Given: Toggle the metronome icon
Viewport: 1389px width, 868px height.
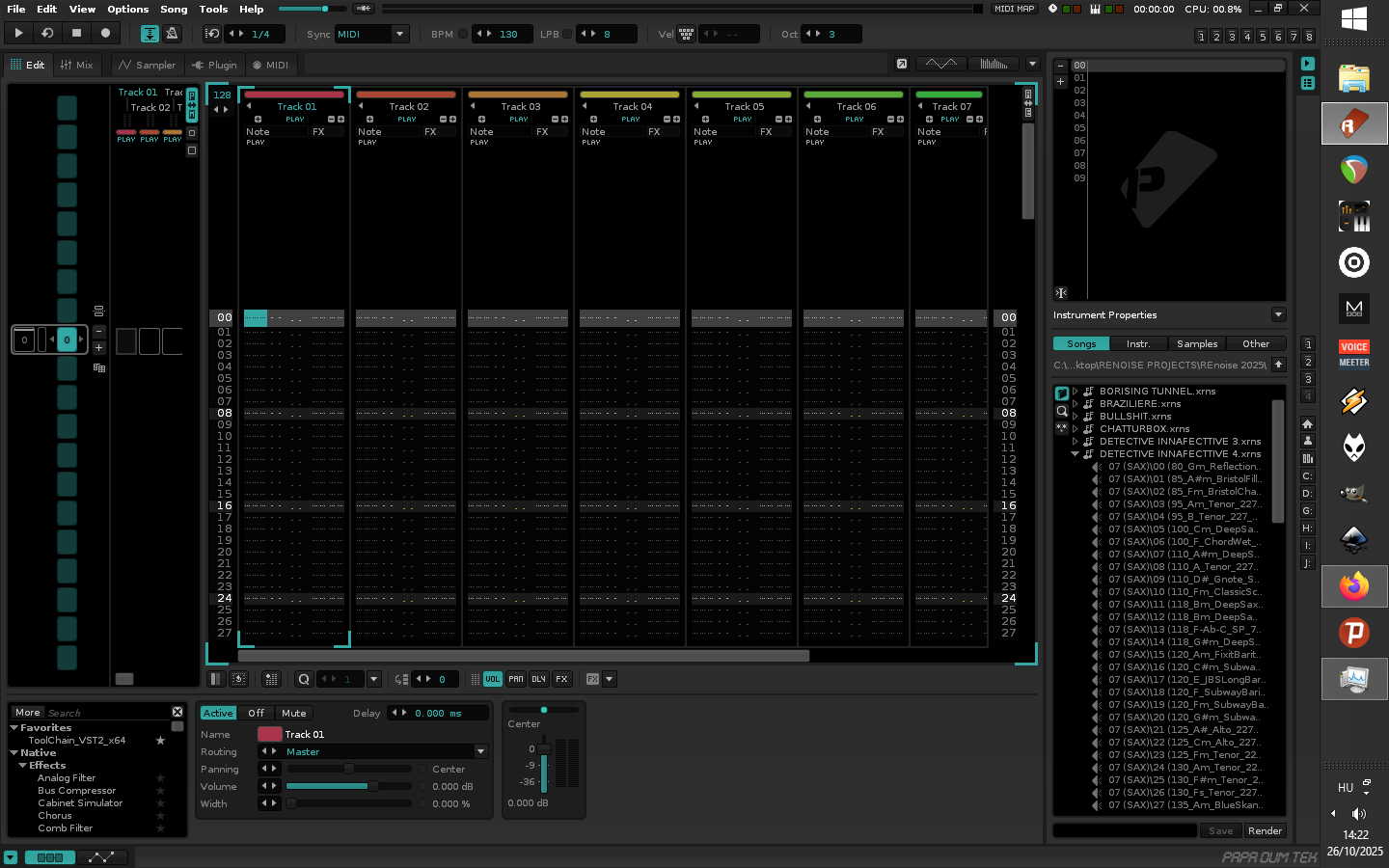Looking at the screenshot, I should [172, 34].
